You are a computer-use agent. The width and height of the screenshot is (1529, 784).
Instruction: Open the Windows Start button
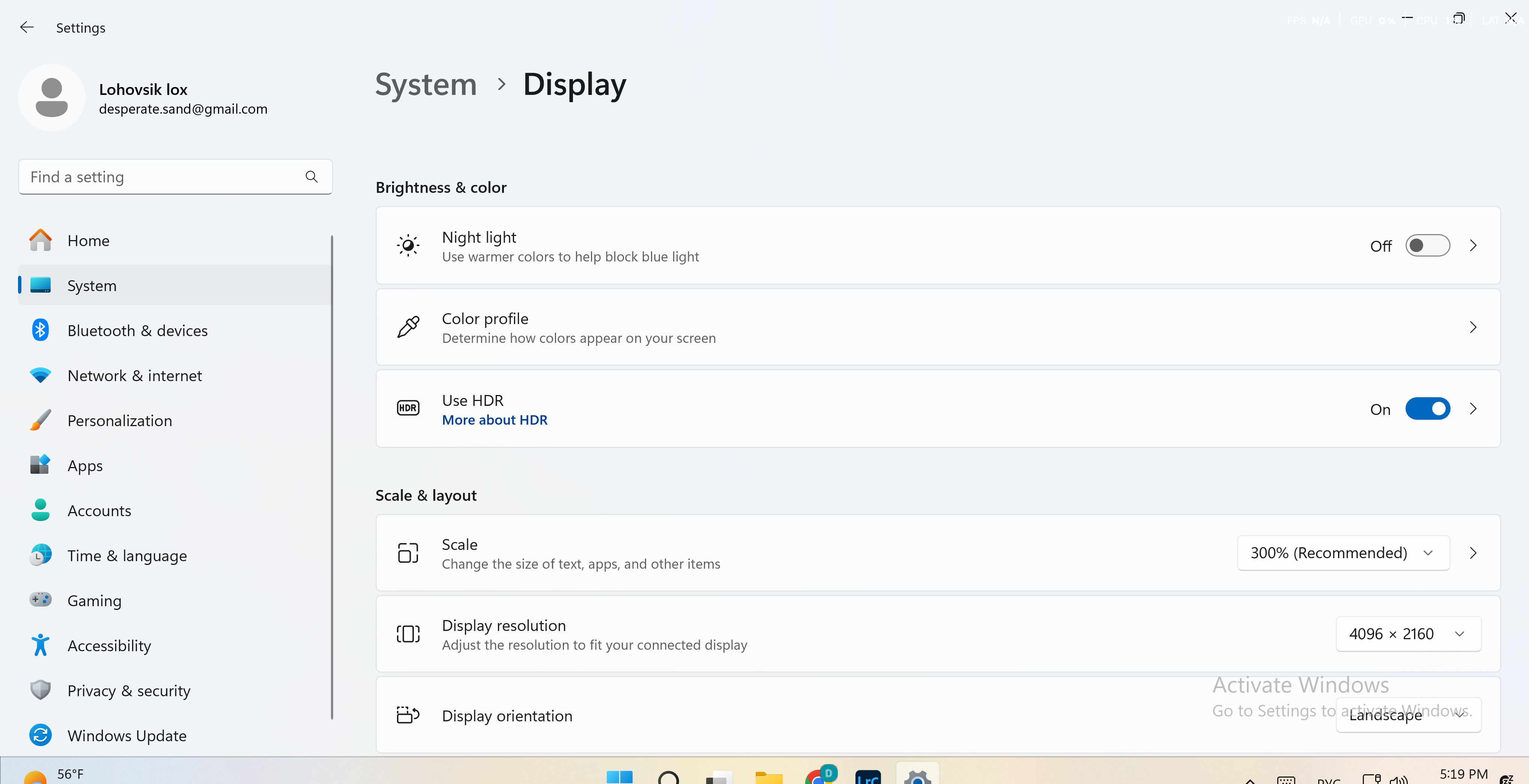click(x=619, y=776)
